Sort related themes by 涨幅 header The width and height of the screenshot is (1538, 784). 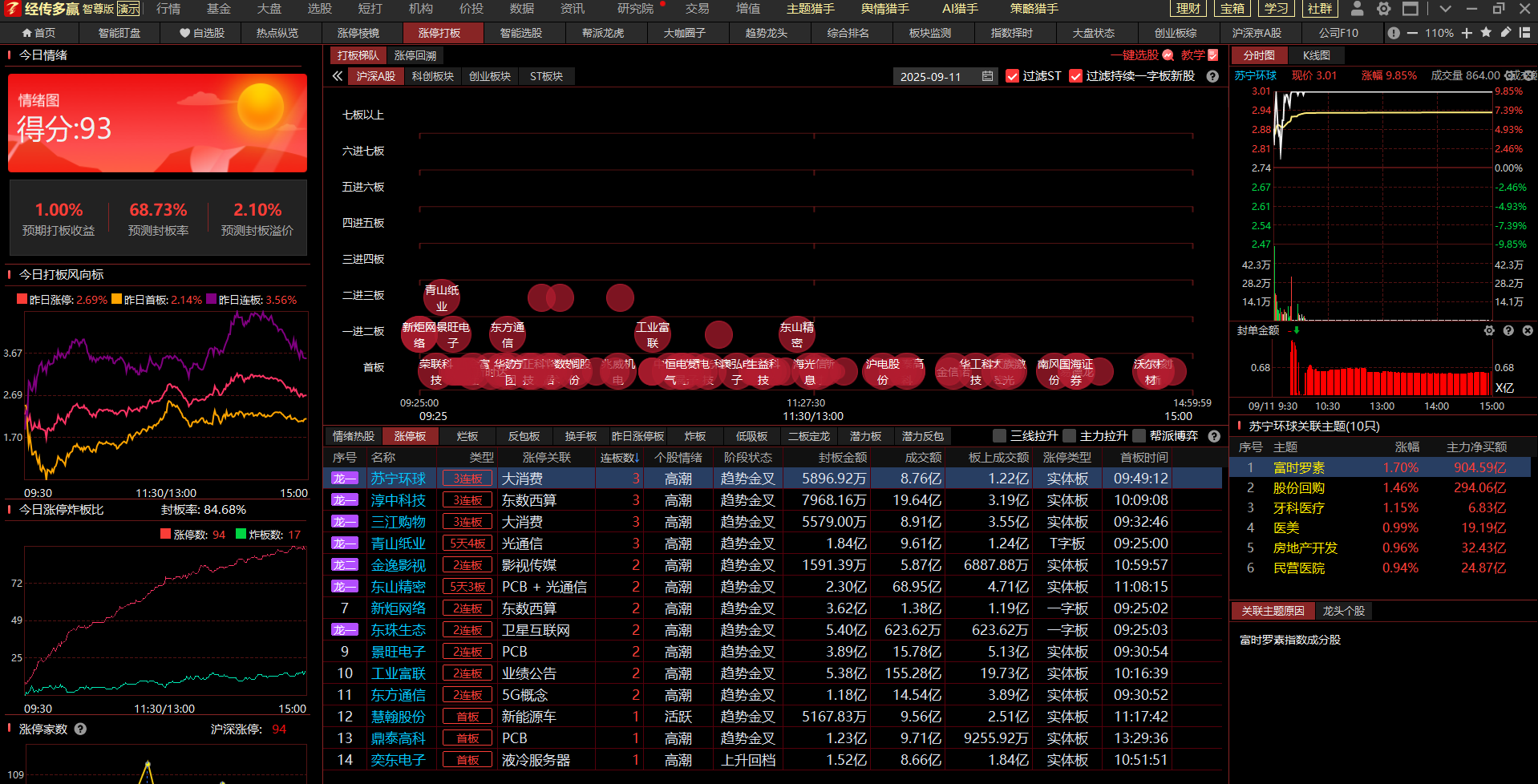click(1406, 447)
